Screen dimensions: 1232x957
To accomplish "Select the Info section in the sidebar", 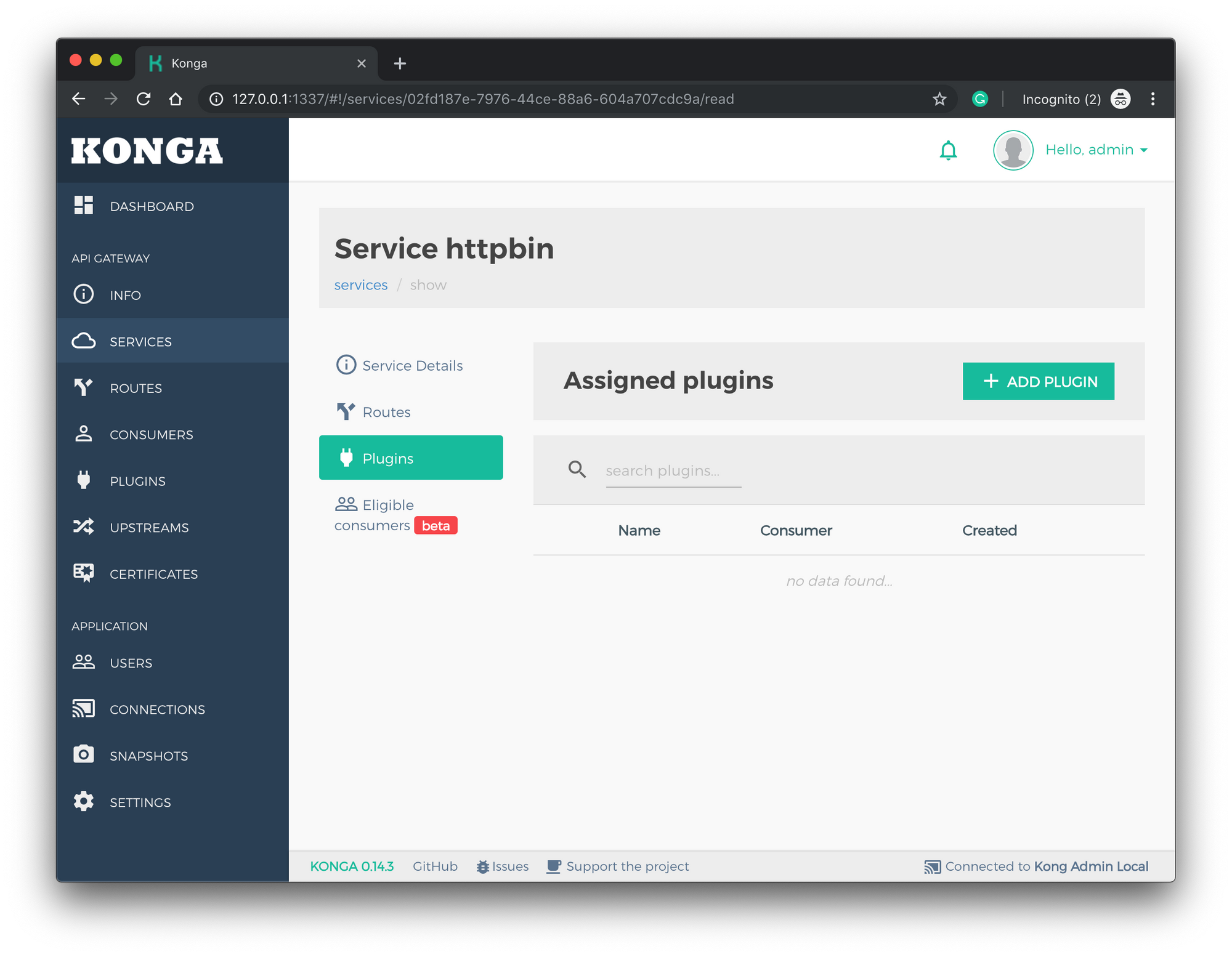I will (124, 294).
